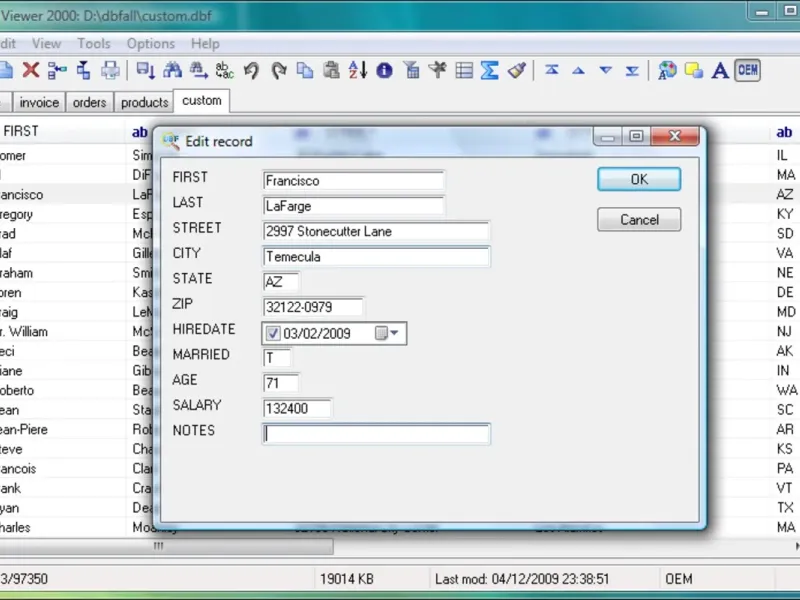The height and width of the screenshot is (600, 800).
Task: Click the go to record icon
Action: [x=146, y=70]
